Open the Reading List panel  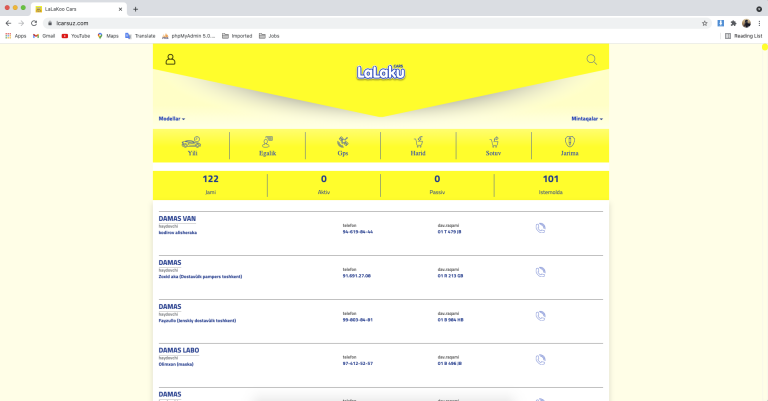(x=744, y=36)
